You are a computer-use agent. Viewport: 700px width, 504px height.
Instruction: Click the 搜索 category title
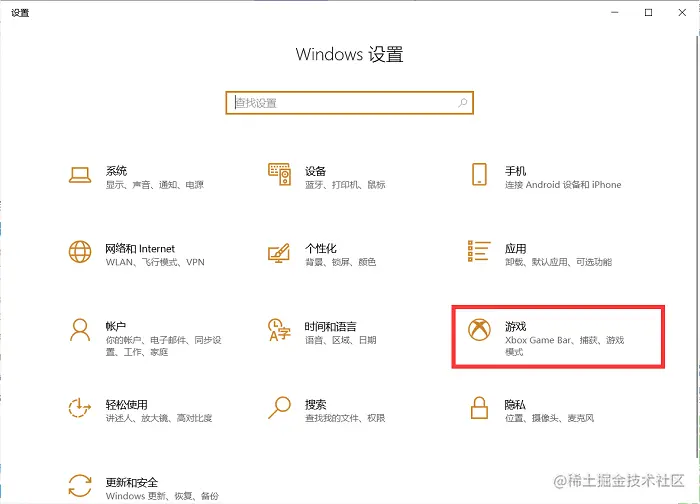[x=316, y=404]
